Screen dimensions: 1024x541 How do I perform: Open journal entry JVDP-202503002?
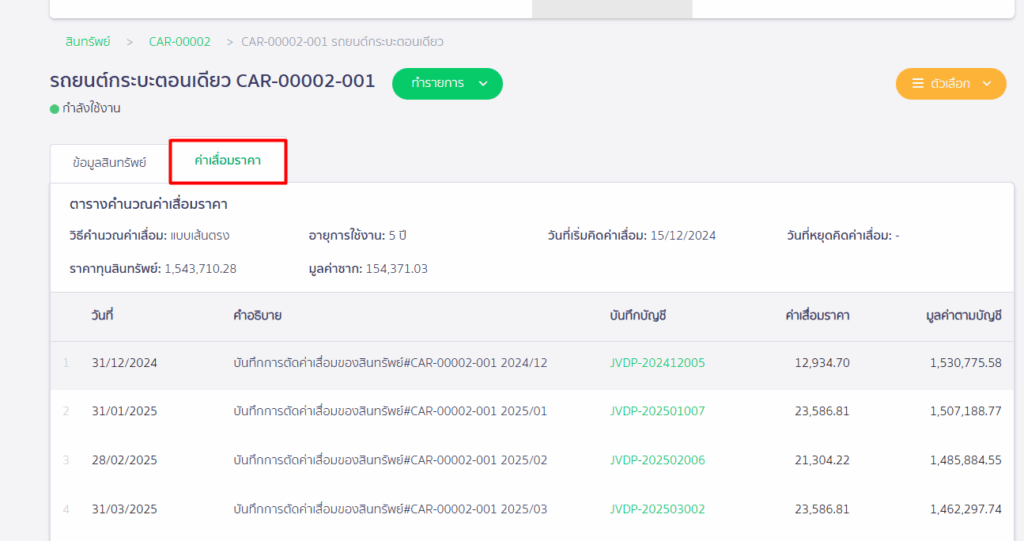[657, 509]
